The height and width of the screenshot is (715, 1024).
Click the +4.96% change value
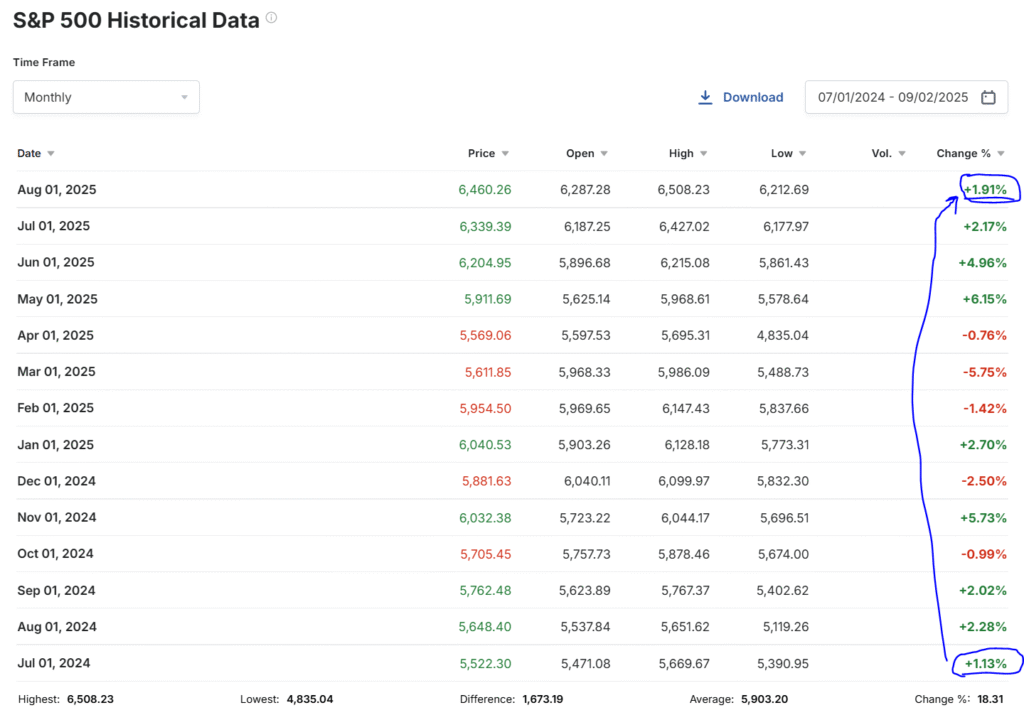[x=983, y=262]
